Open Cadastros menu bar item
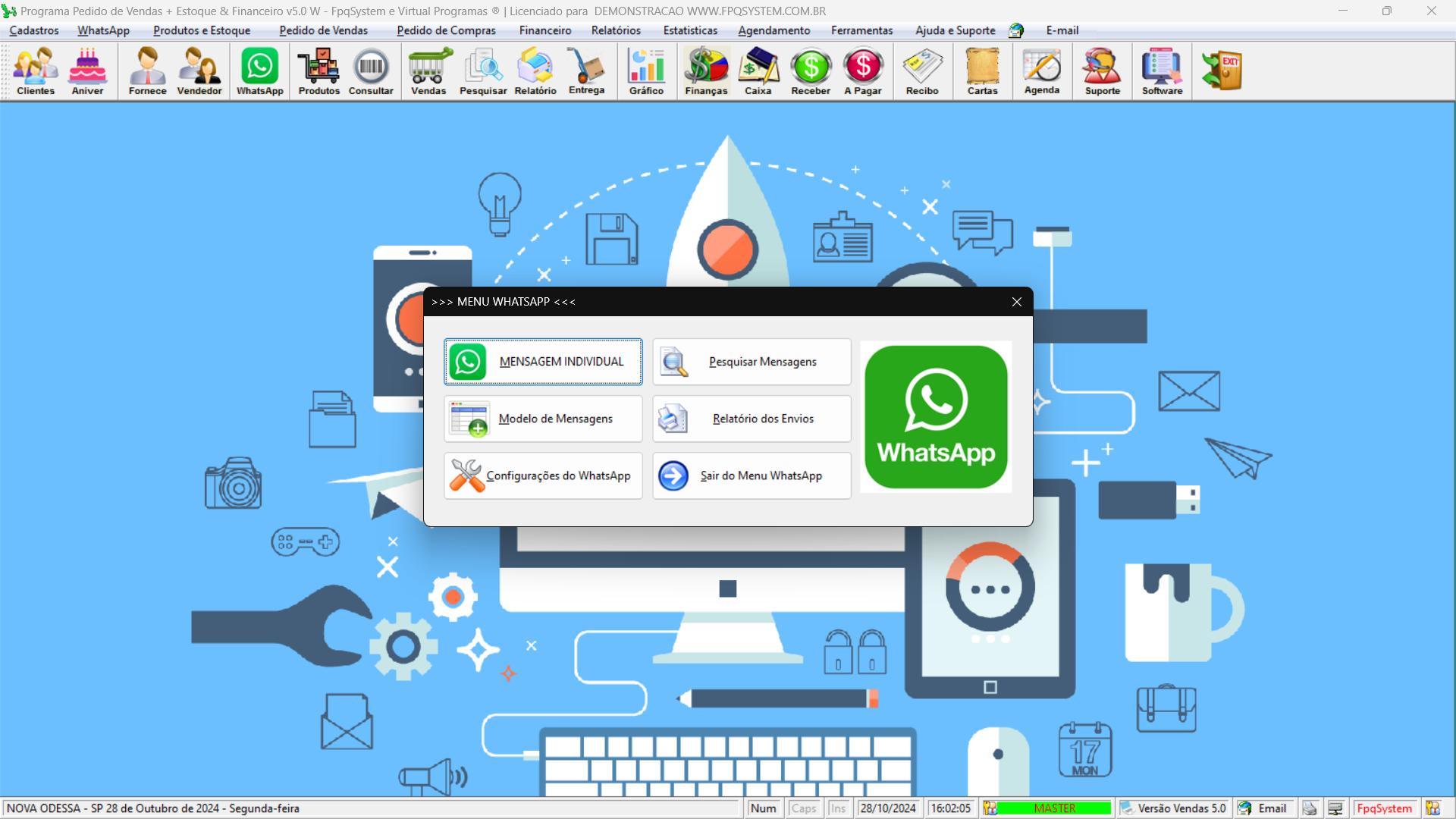 33,30
